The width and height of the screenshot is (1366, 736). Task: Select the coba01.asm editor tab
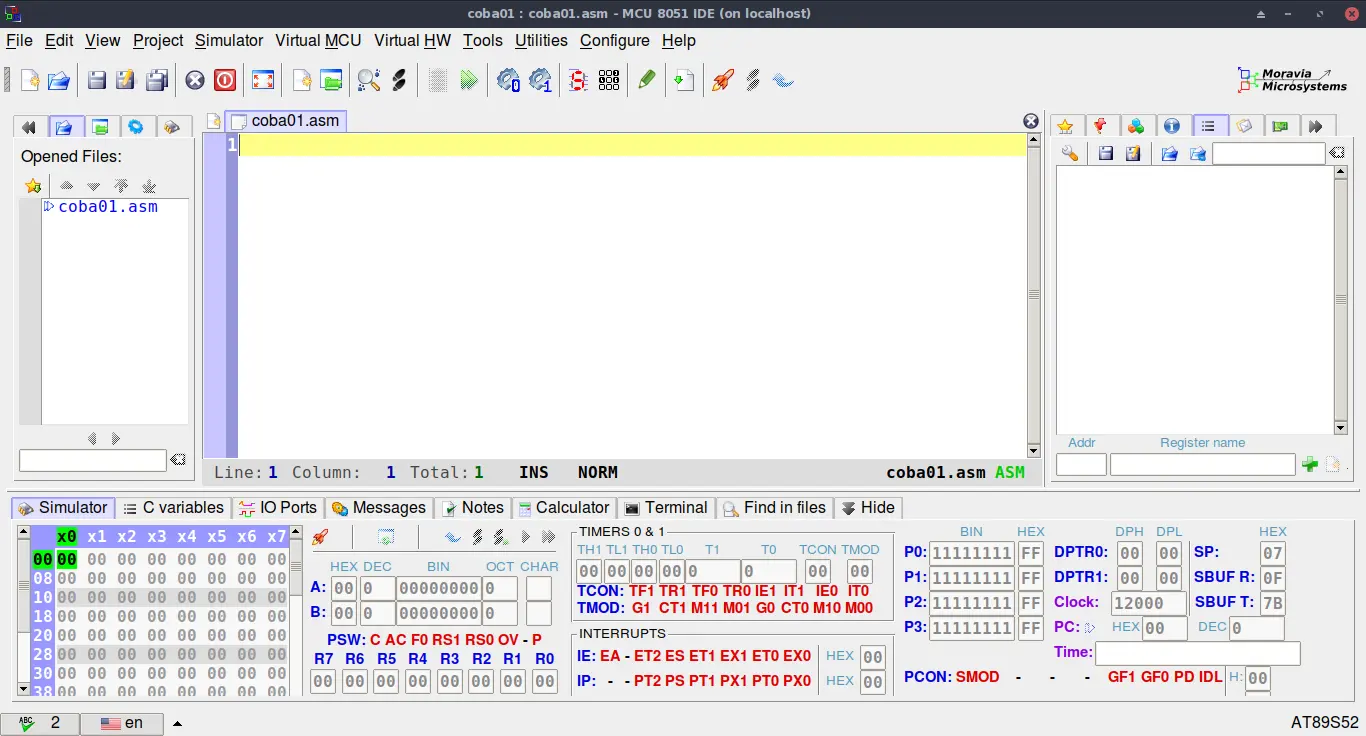tap(286, 121)
